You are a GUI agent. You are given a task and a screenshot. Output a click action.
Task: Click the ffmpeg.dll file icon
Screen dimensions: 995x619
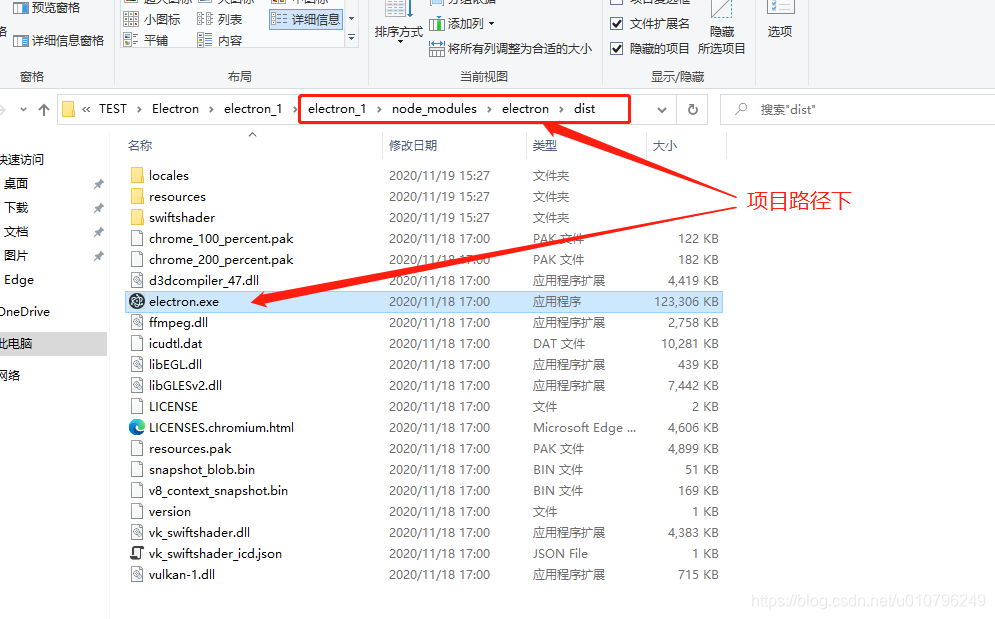[136, 323]
